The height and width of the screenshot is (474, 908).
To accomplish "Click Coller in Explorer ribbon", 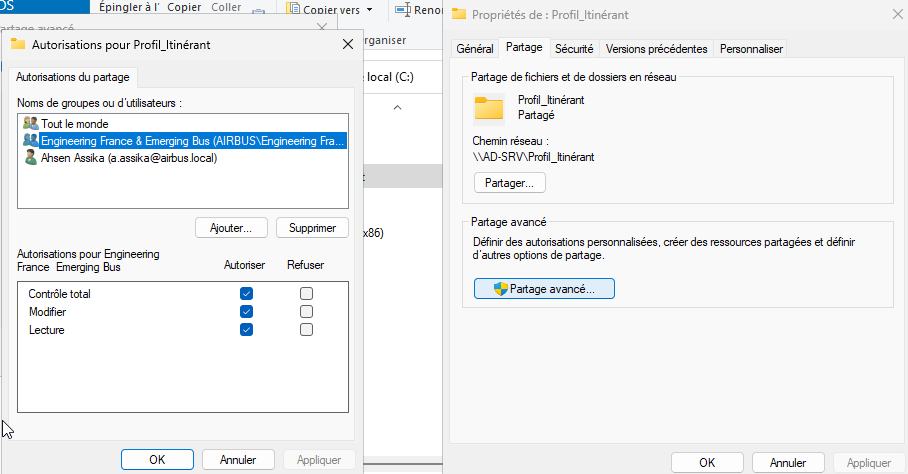I will tap(226, 8).
